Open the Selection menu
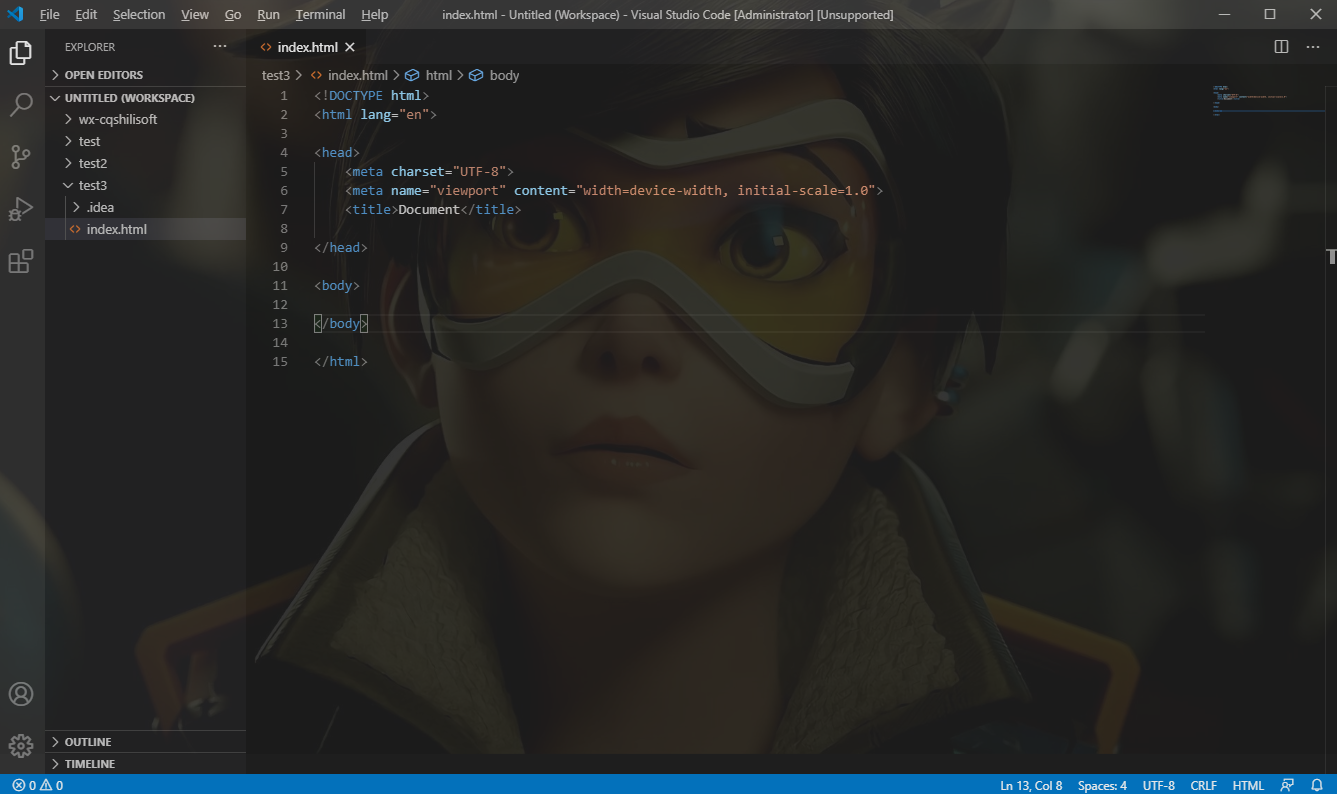Viewport: 1337px width, 794px height. point(139,14)
